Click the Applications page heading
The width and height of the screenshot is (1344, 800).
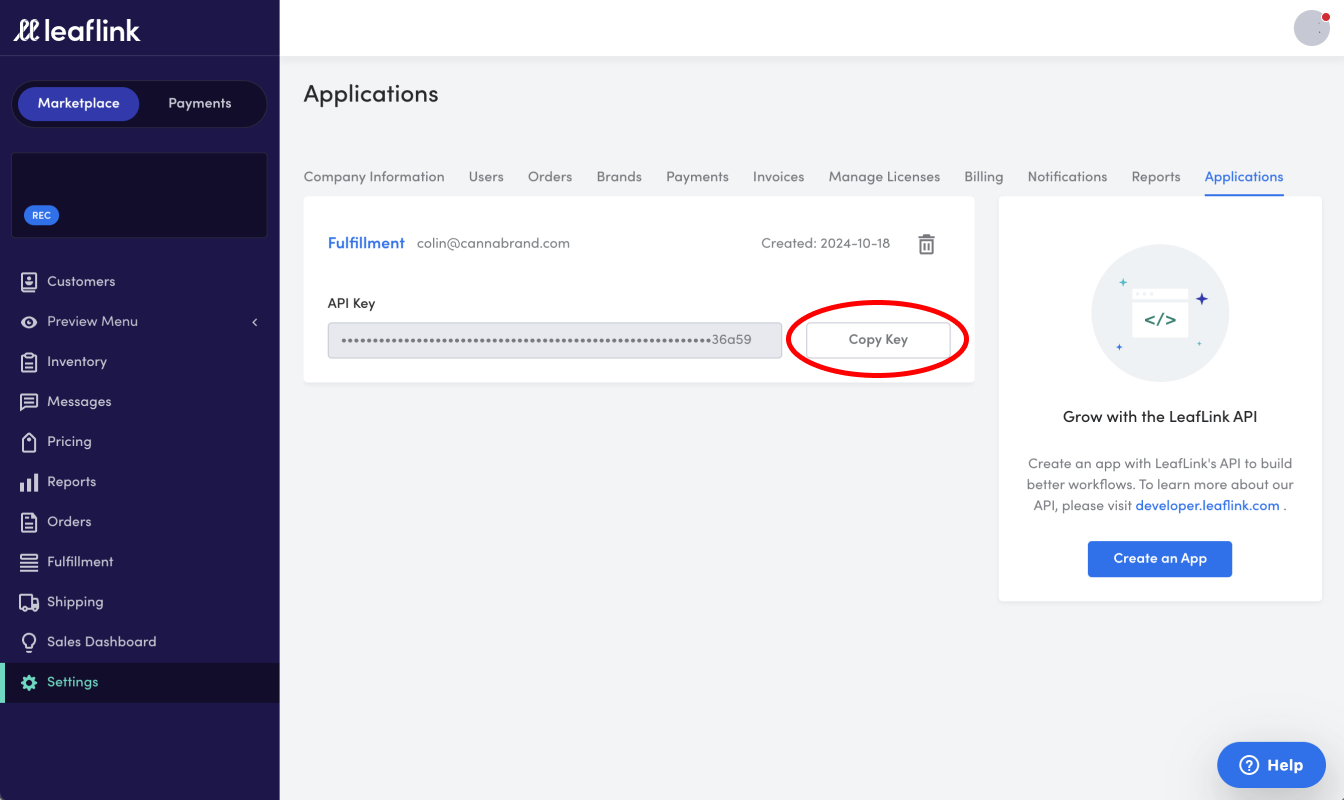(371, 94)
